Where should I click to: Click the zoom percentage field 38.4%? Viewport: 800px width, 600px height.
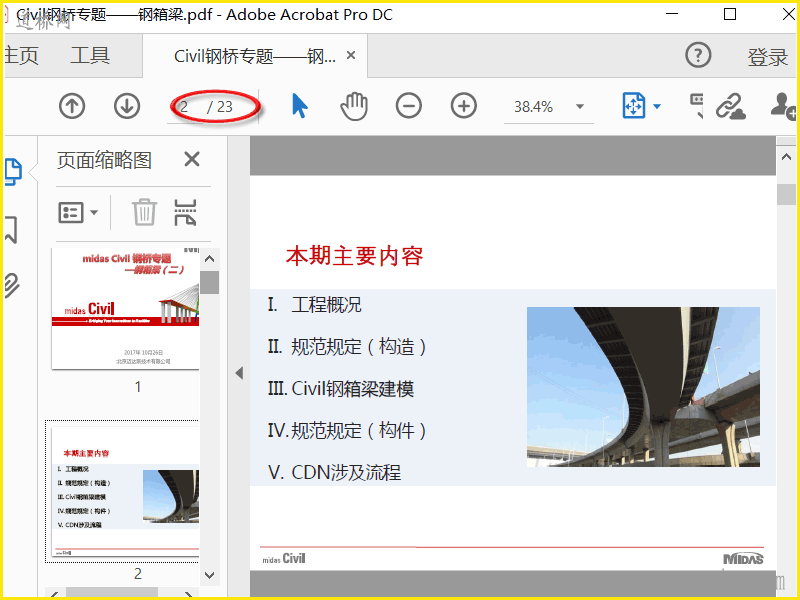534,107
